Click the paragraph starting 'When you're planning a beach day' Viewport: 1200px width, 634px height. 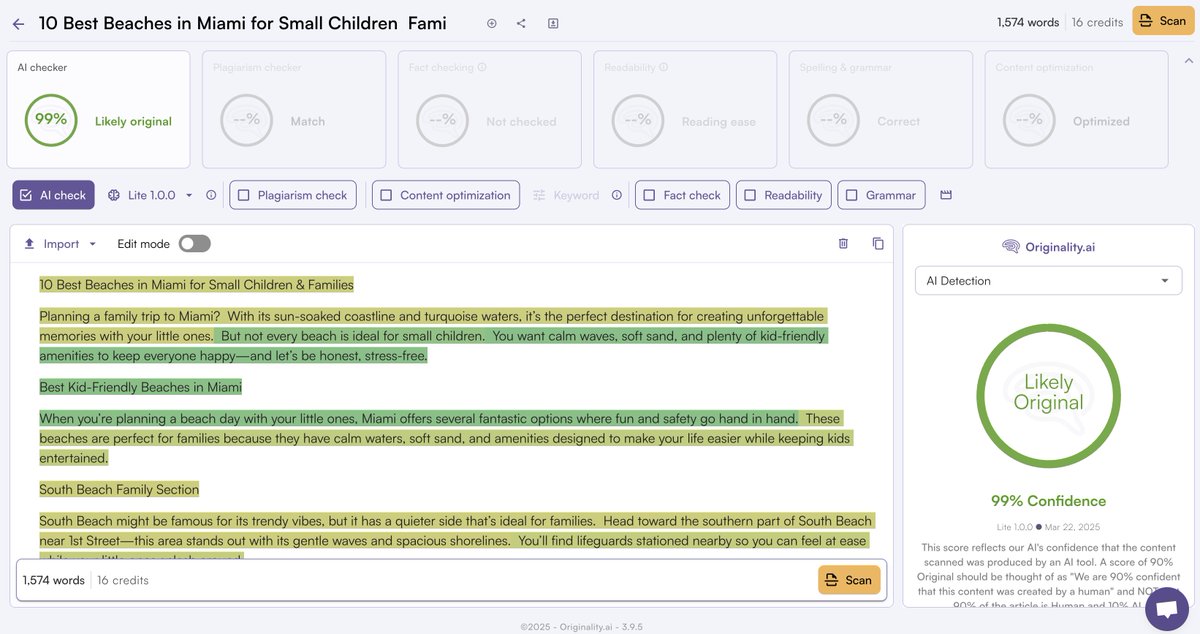[446, 438]
